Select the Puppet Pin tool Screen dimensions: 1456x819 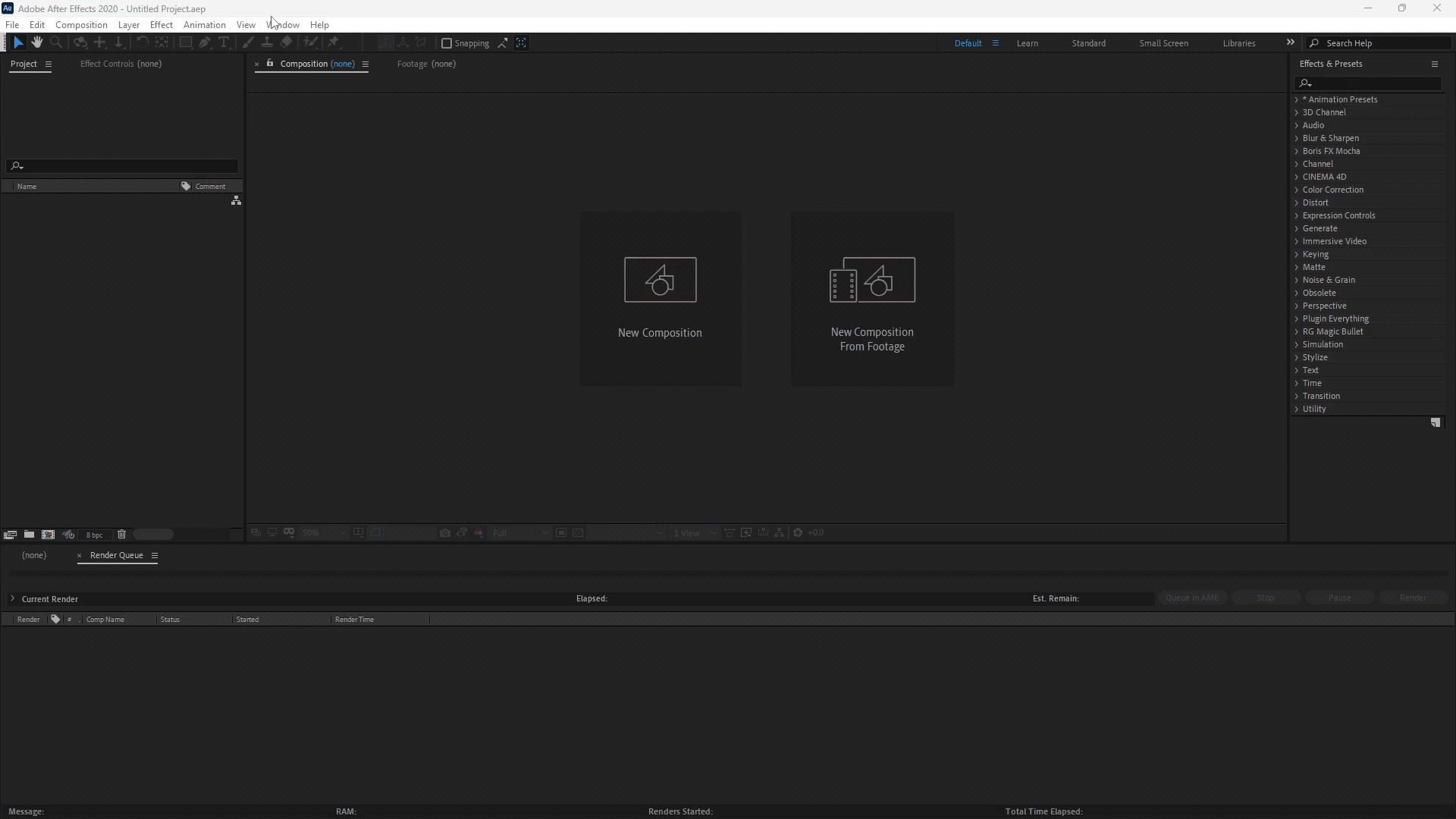(x=334, y=43)
